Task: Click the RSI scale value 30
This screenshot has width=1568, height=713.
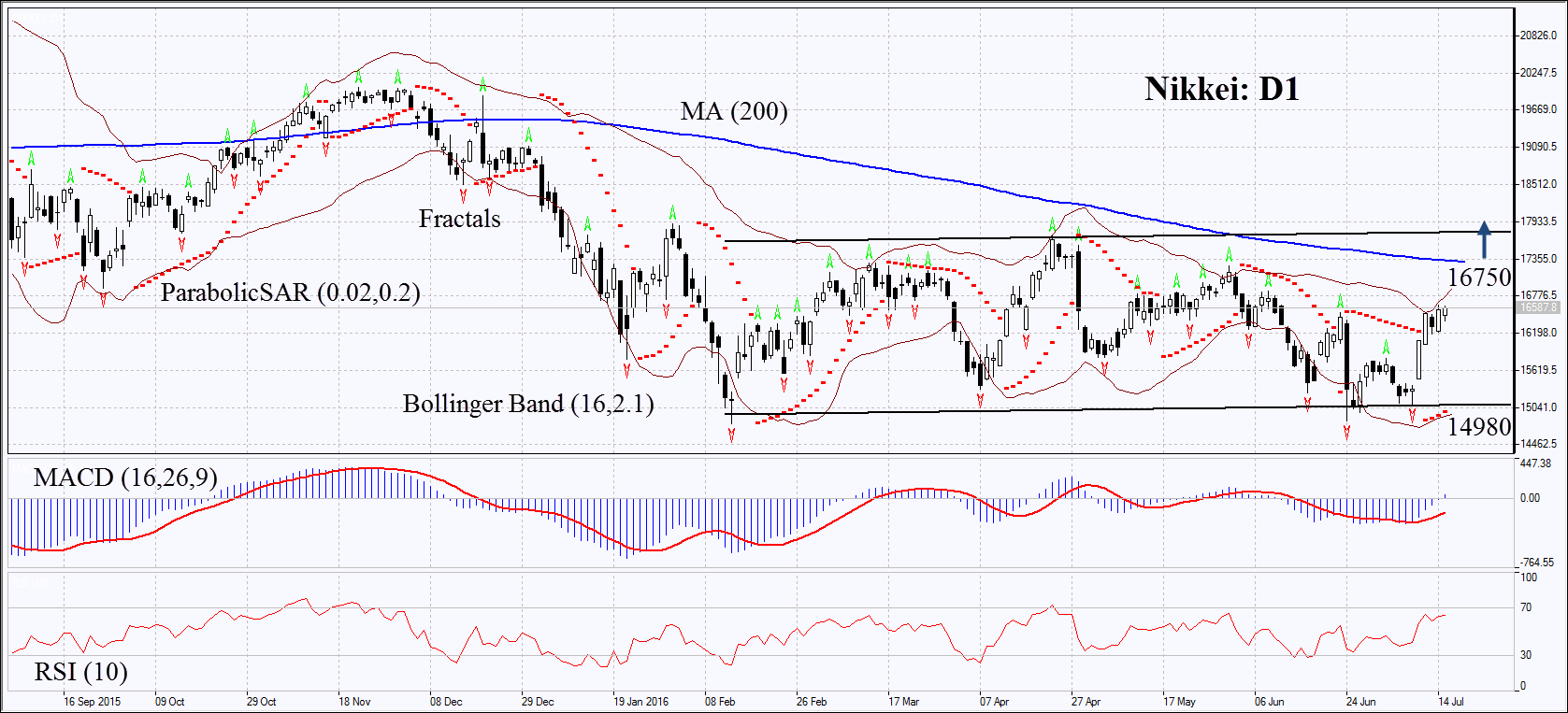Action: [x=1526, y=655]
